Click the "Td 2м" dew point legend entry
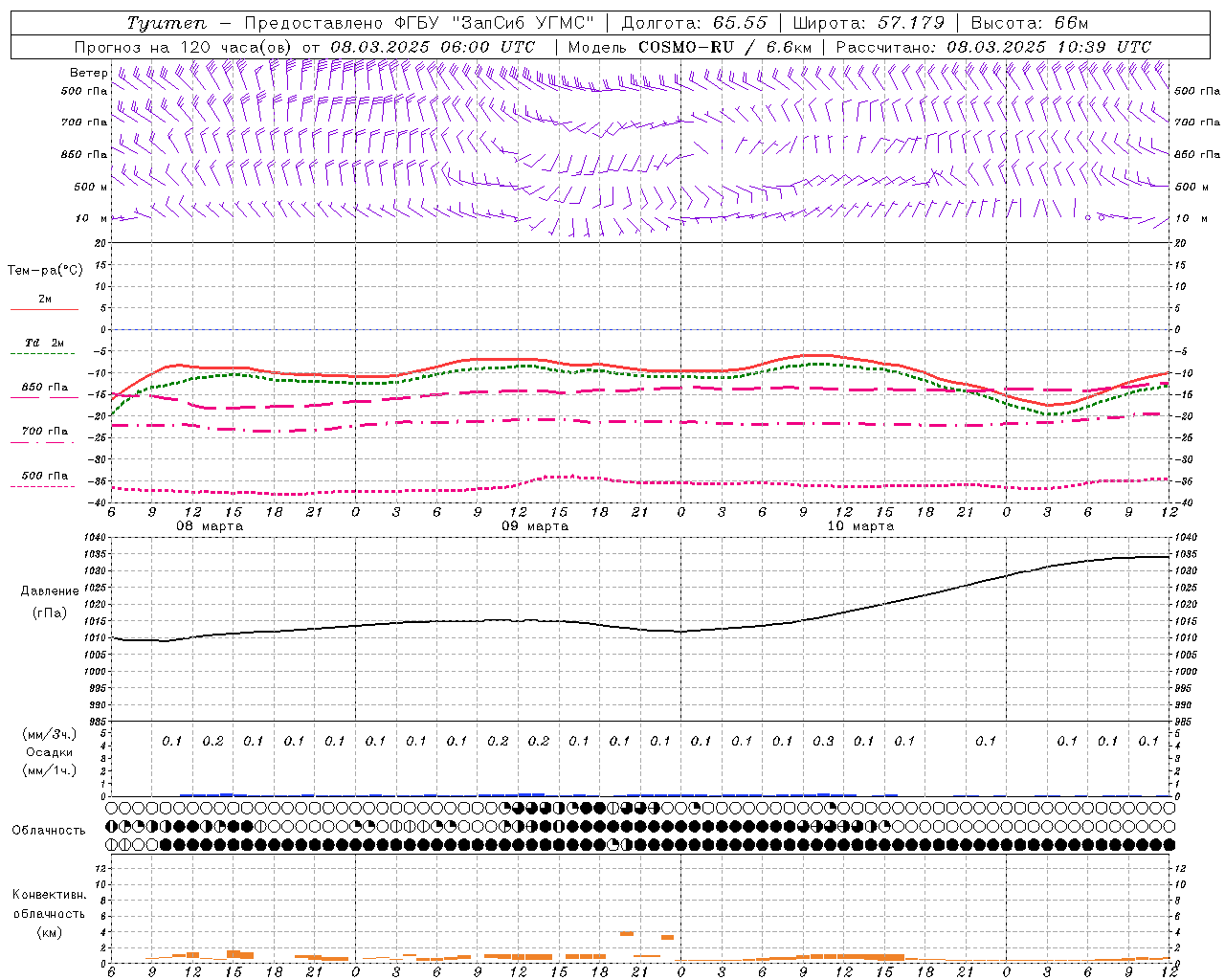Image resolution: width=1225 pixels, height=980 pixels. pyautogui.click(x=45, y=343)
